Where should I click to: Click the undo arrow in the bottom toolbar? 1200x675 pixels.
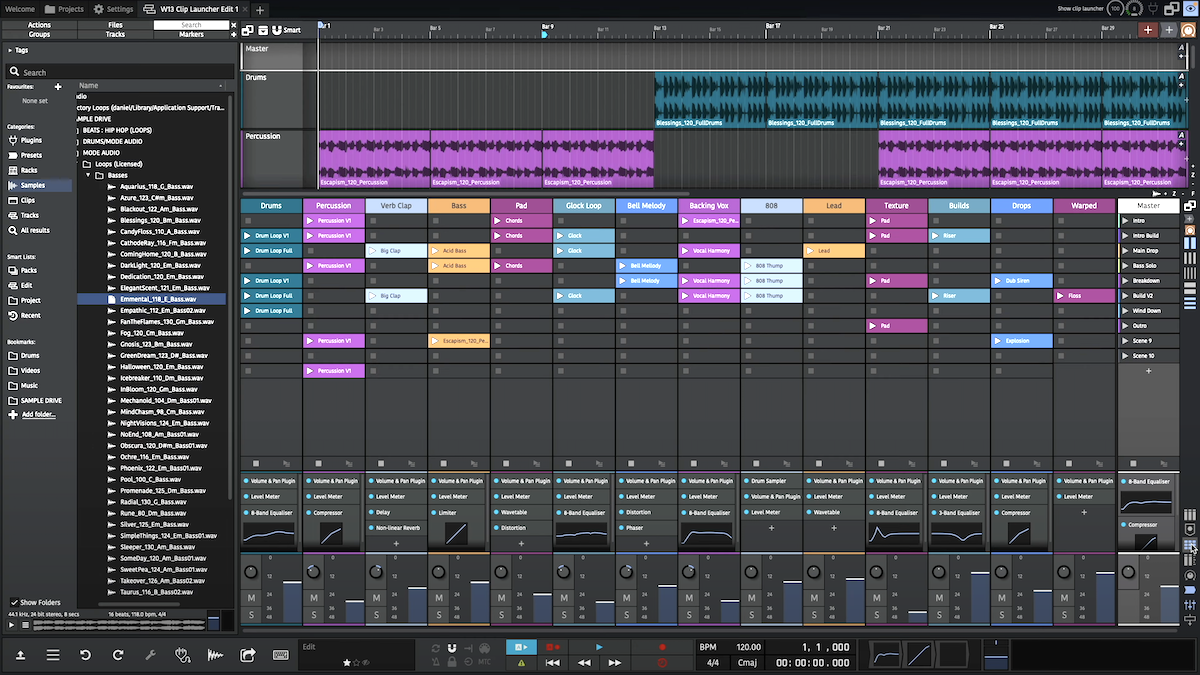click(x=85, y=654)
